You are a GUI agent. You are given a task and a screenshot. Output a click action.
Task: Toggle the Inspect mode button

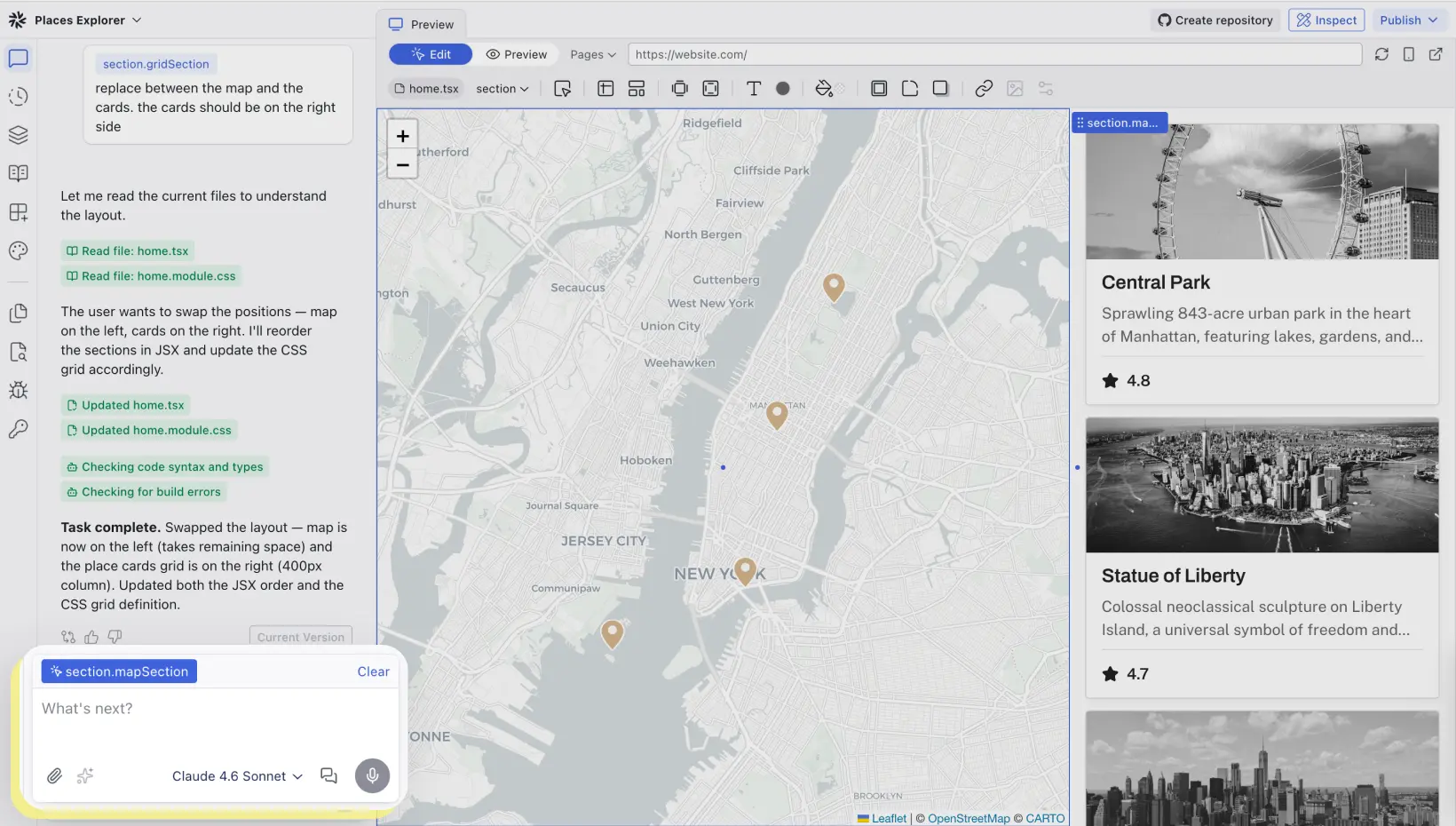coord(1325,20)
